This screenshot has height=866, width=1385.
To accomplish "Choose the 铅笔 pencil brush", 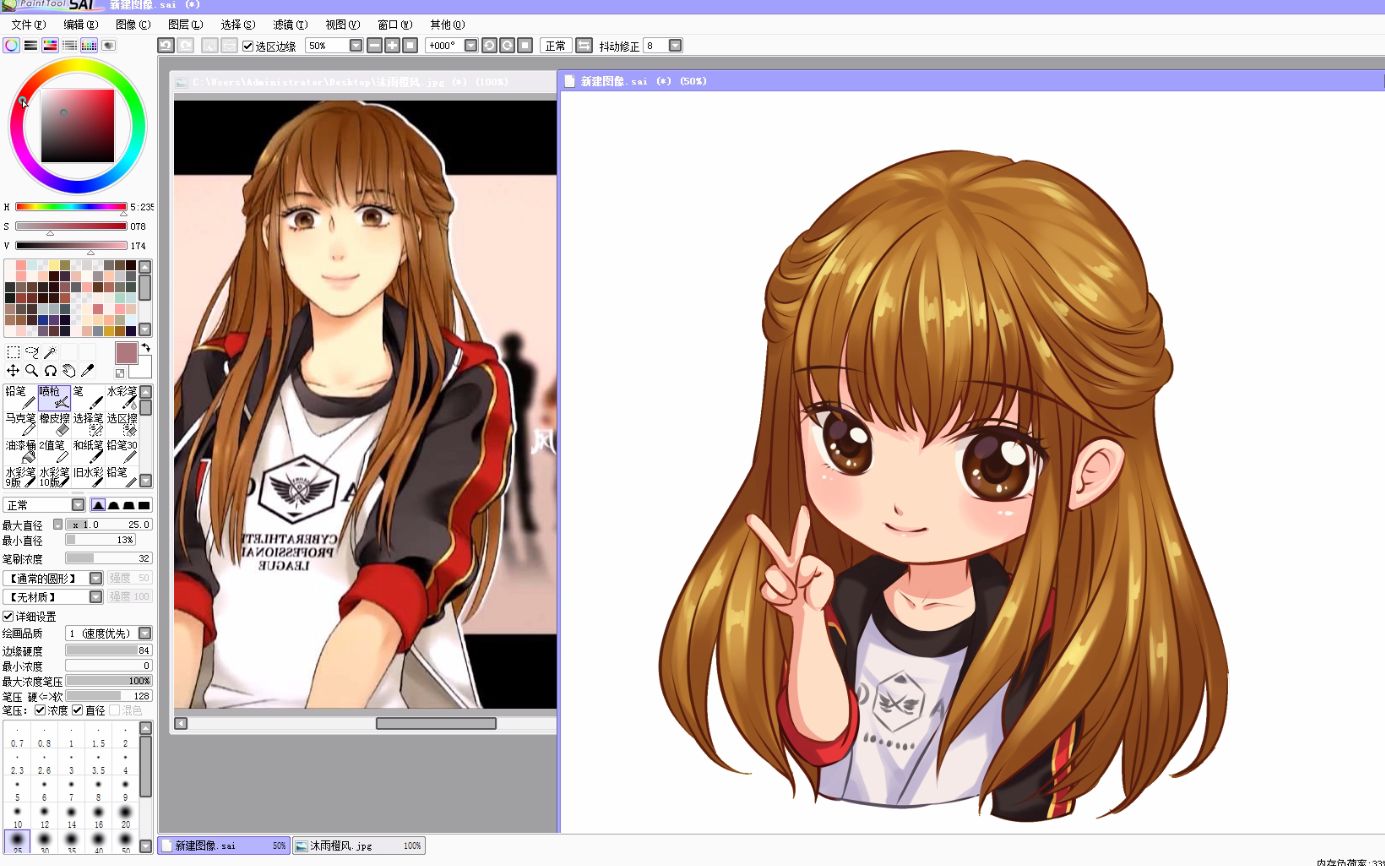I will point(20,398).
